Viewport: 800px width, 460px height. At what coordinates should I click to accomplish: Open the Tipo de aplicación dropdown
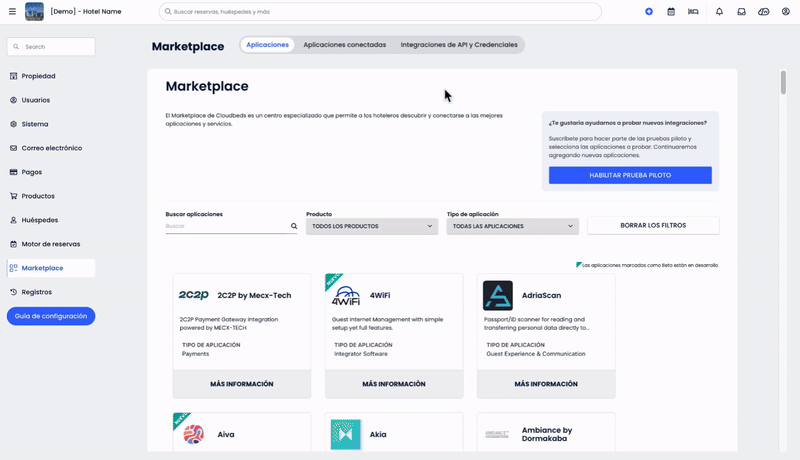click(513, 226)
